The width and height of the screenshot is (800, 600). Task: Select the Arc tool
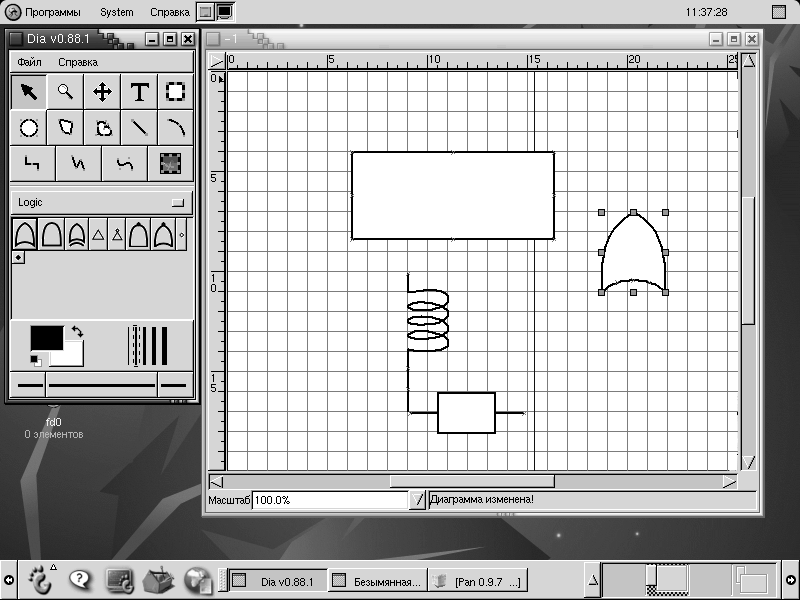[x=175, y=128]
